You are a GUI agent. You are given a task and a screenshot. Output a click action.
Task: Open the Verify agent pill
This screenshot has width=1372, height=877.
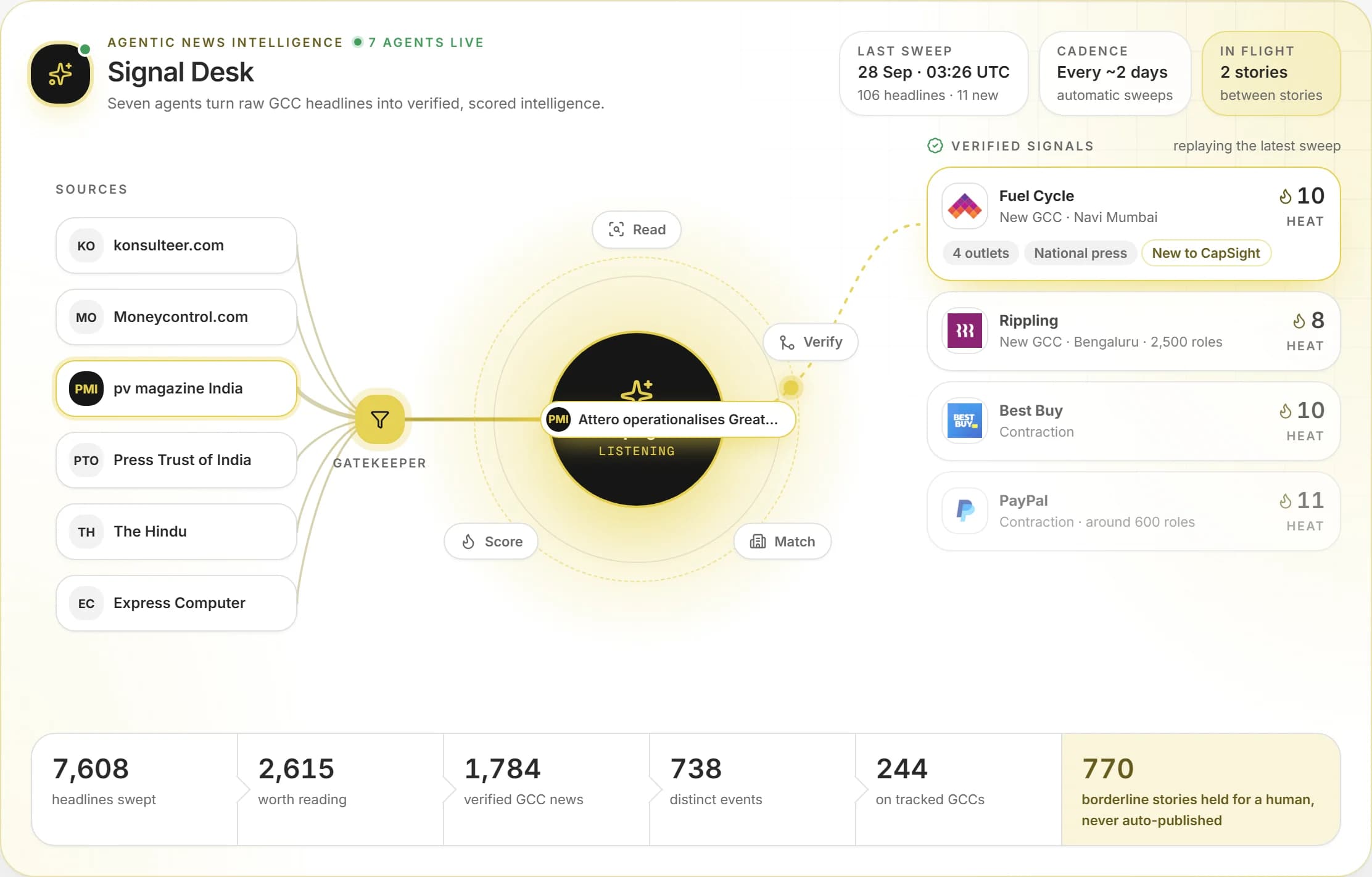[811, 342]
